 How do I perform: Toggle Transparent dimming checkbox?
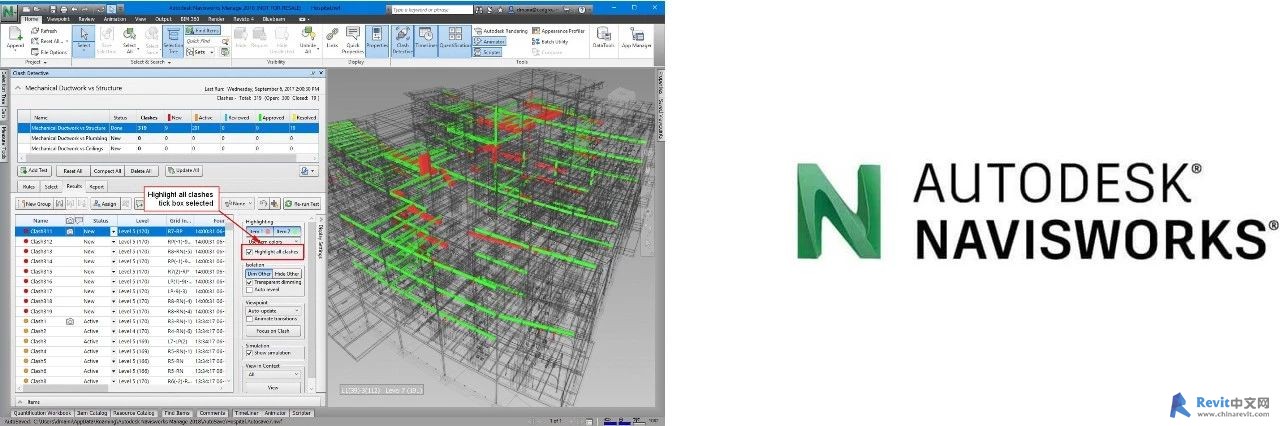[x=250, y=283]
